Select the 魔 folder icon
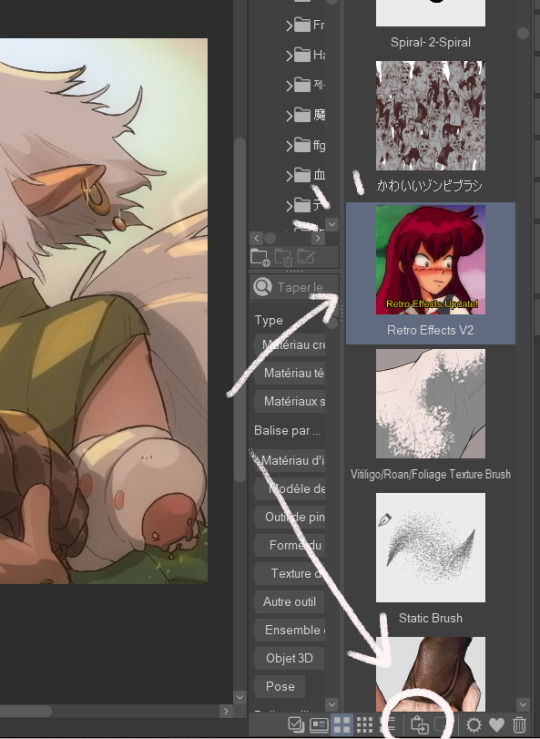Screen dimensions: 540x739 [302, 115]
